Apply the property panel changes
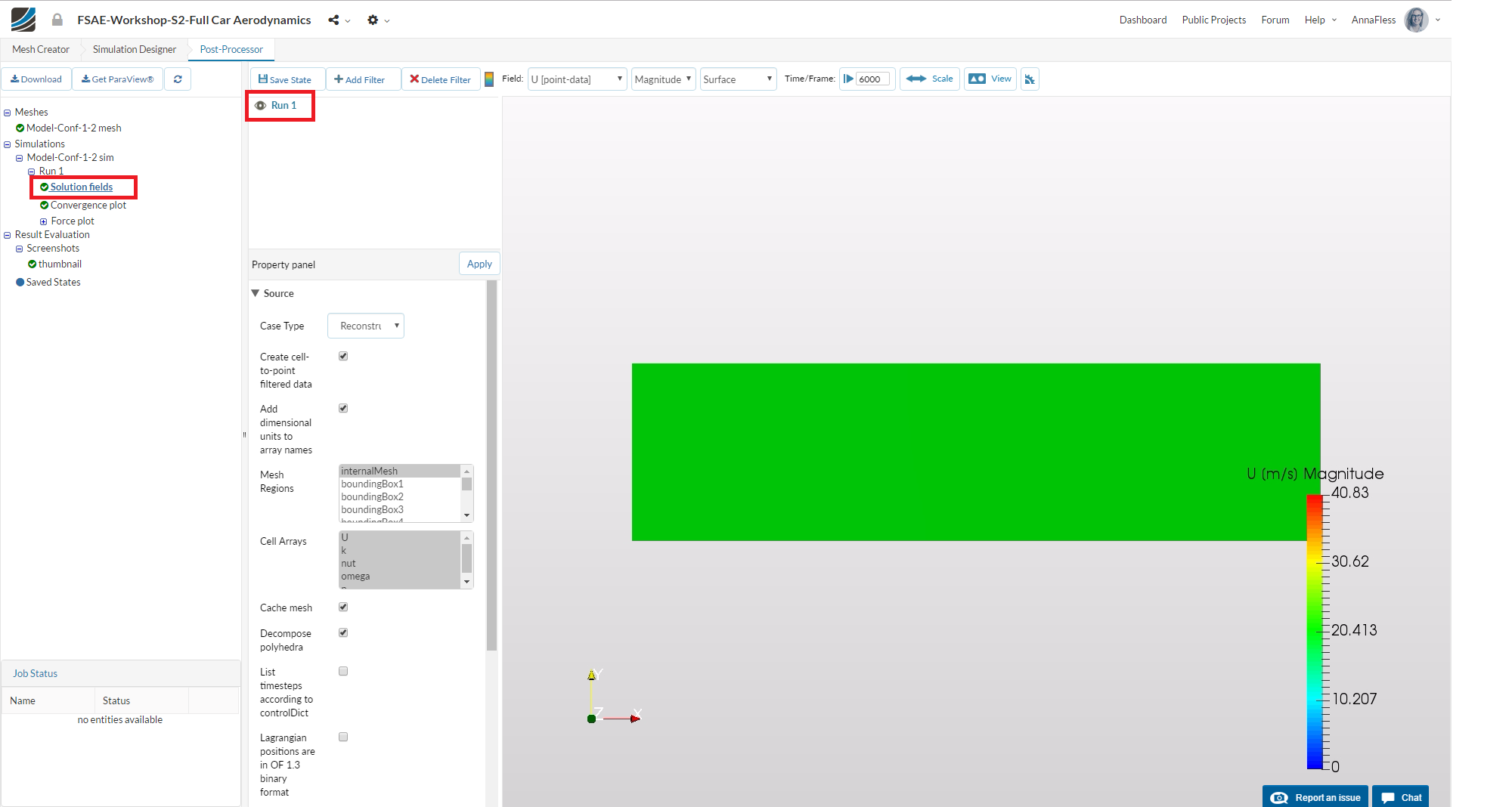The width and height of the screenshot is (1512, 807). tap(479, 264)
